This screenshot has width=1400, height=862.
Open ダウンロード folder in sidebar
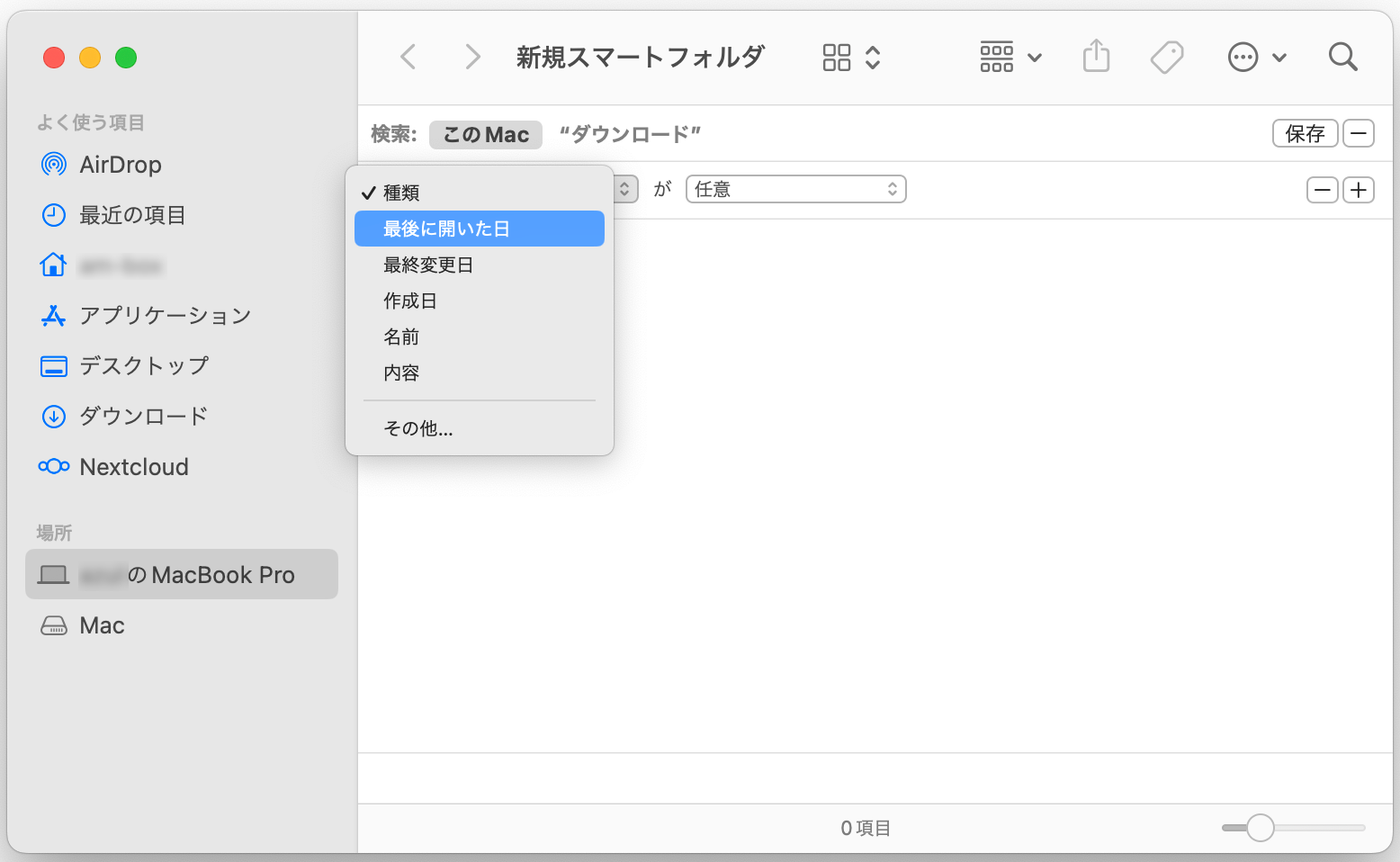[x=144, y=417]
